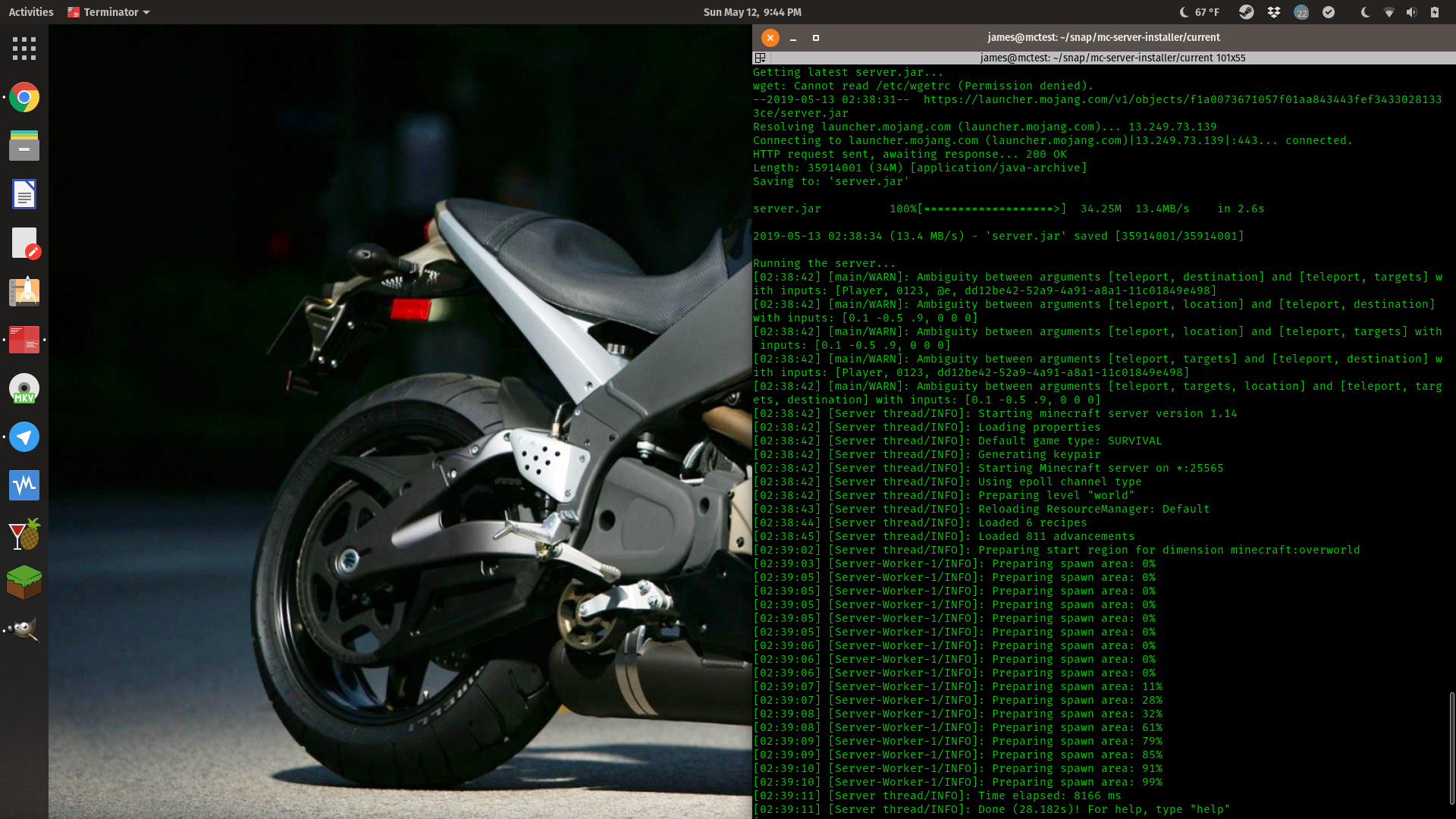The width and height of the screenshot is (1456, 819).
Task: Open LibreOffice Writer from the dock
Action: 24,194
